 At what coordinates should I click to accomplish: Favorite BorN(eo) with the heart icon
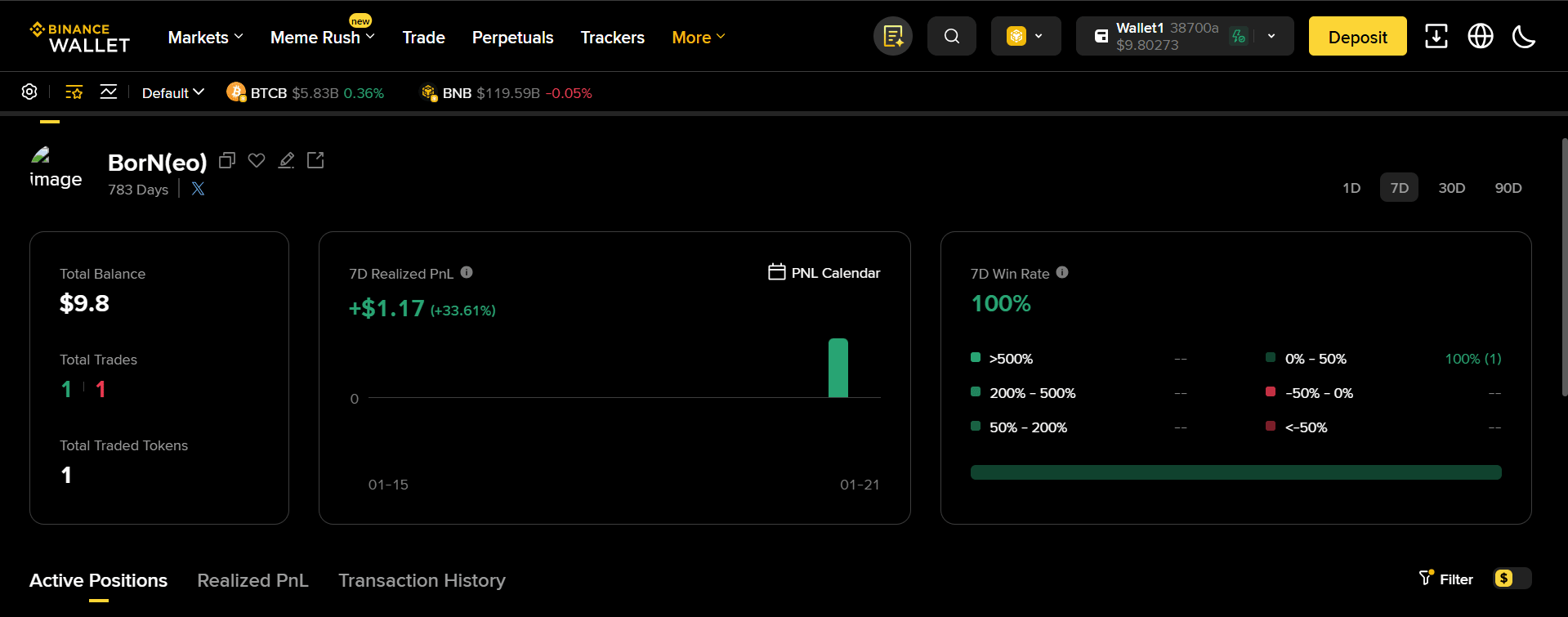pos(257,160)
